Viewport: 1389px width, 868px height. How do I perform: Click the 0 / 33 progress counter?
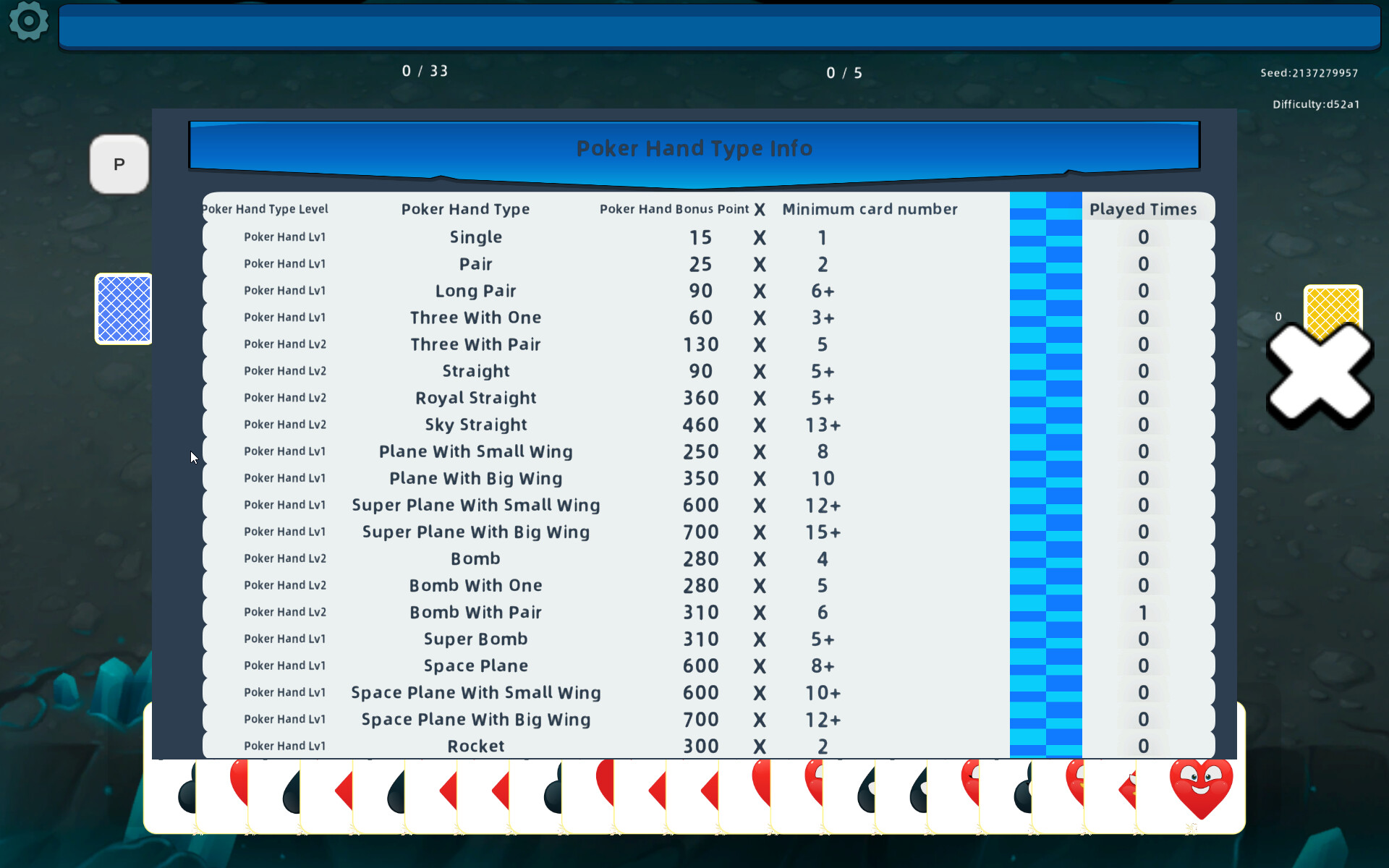pyautogui.click(x=425, y=70)
